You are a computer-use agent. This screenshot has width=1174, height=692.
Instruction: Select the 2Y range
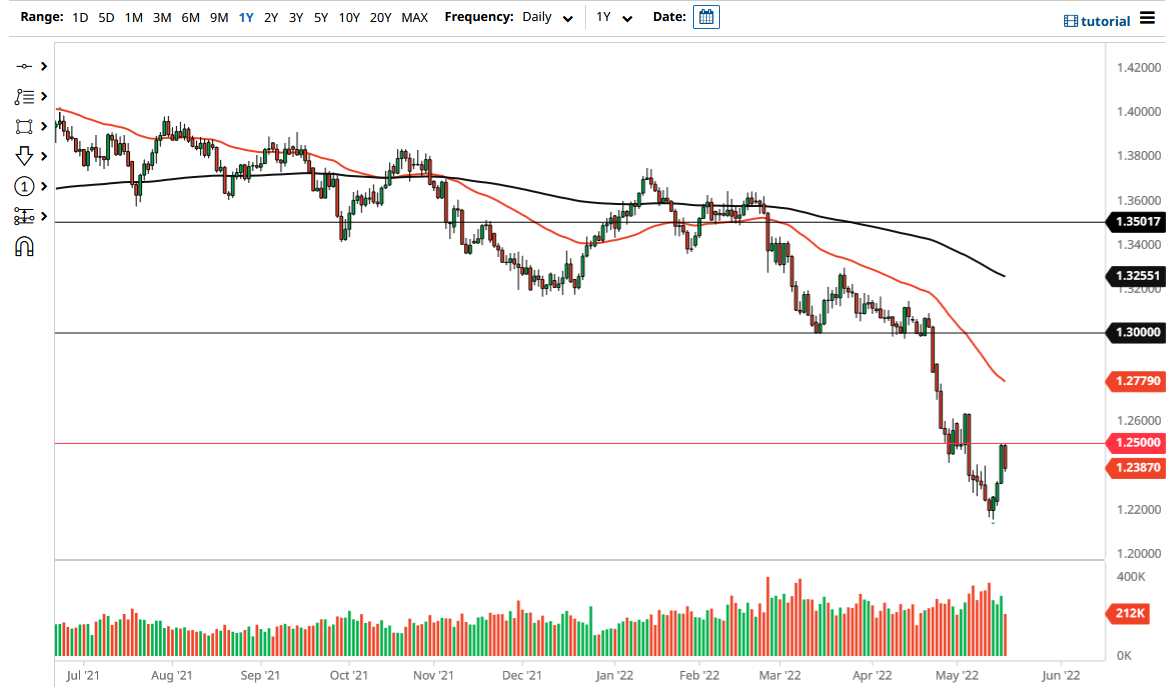click(271, 17)
